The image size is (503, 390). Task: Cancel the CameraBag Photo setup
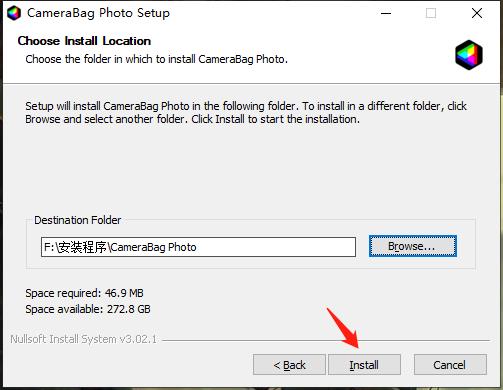click(x=450, y=365)
